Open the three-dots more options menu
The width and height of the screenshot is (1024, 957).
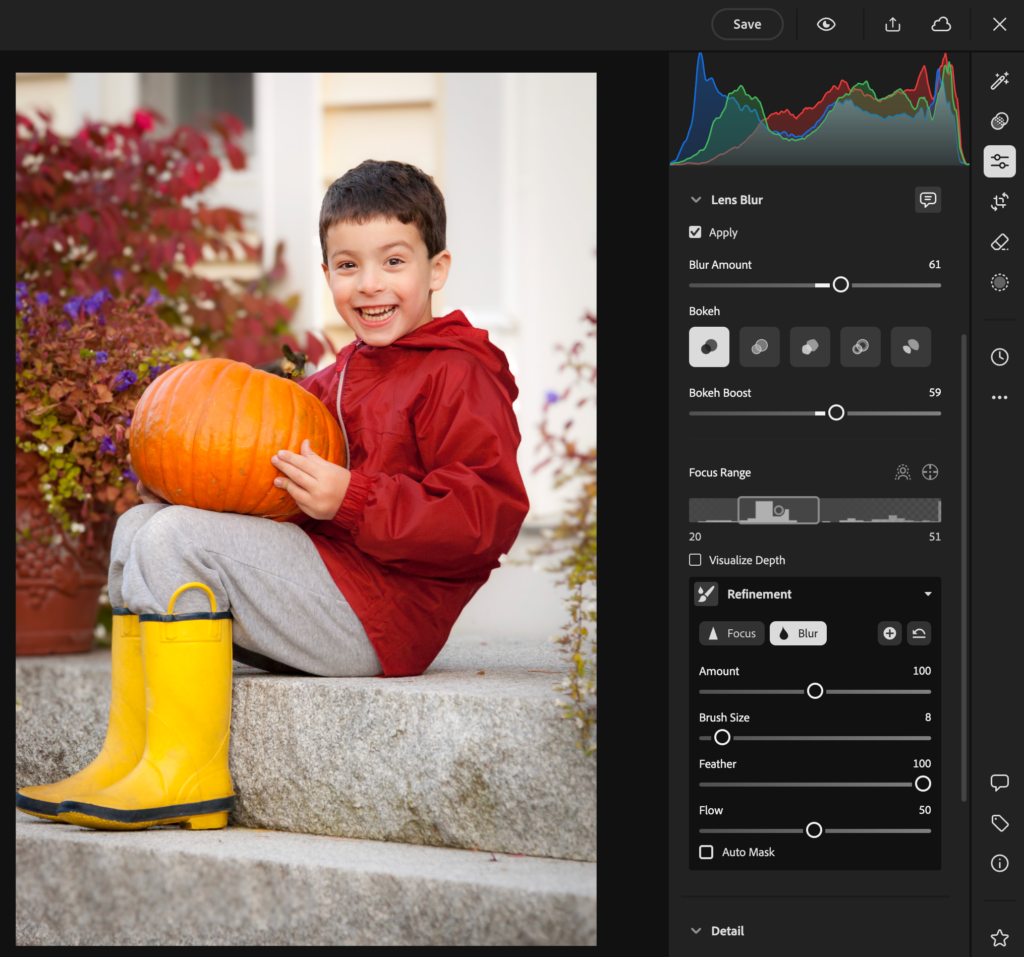pos(999,397)
